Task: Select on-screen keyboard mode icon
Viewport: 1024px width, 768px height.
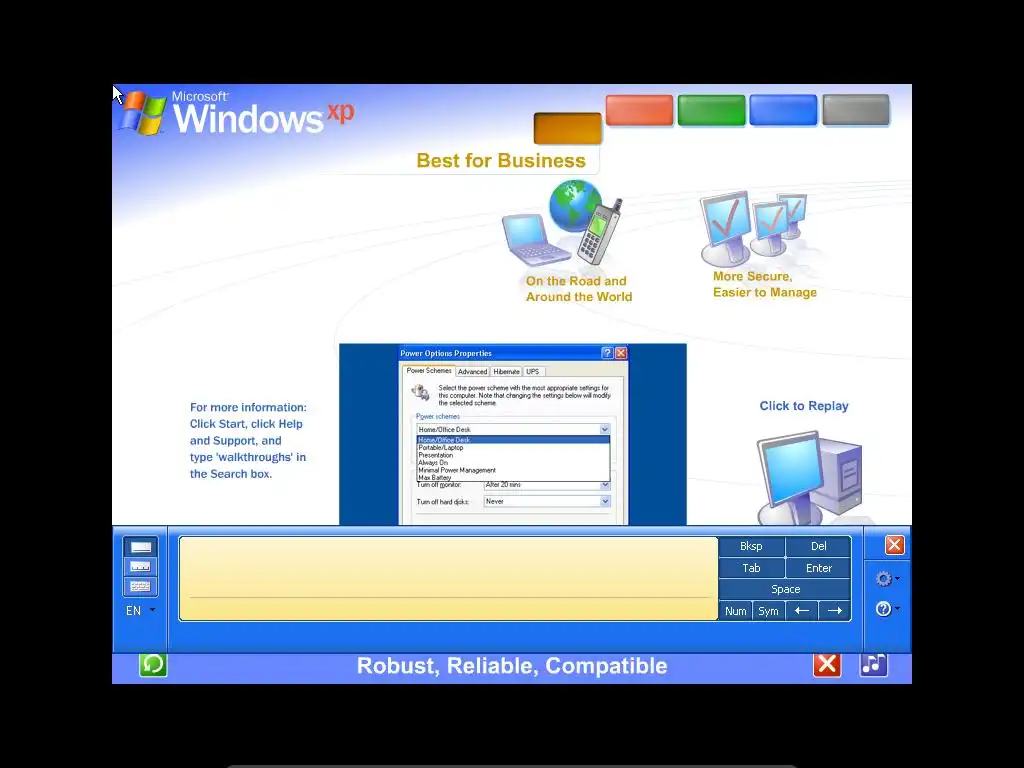Action: pyautogui.click(x=140, y=586)
